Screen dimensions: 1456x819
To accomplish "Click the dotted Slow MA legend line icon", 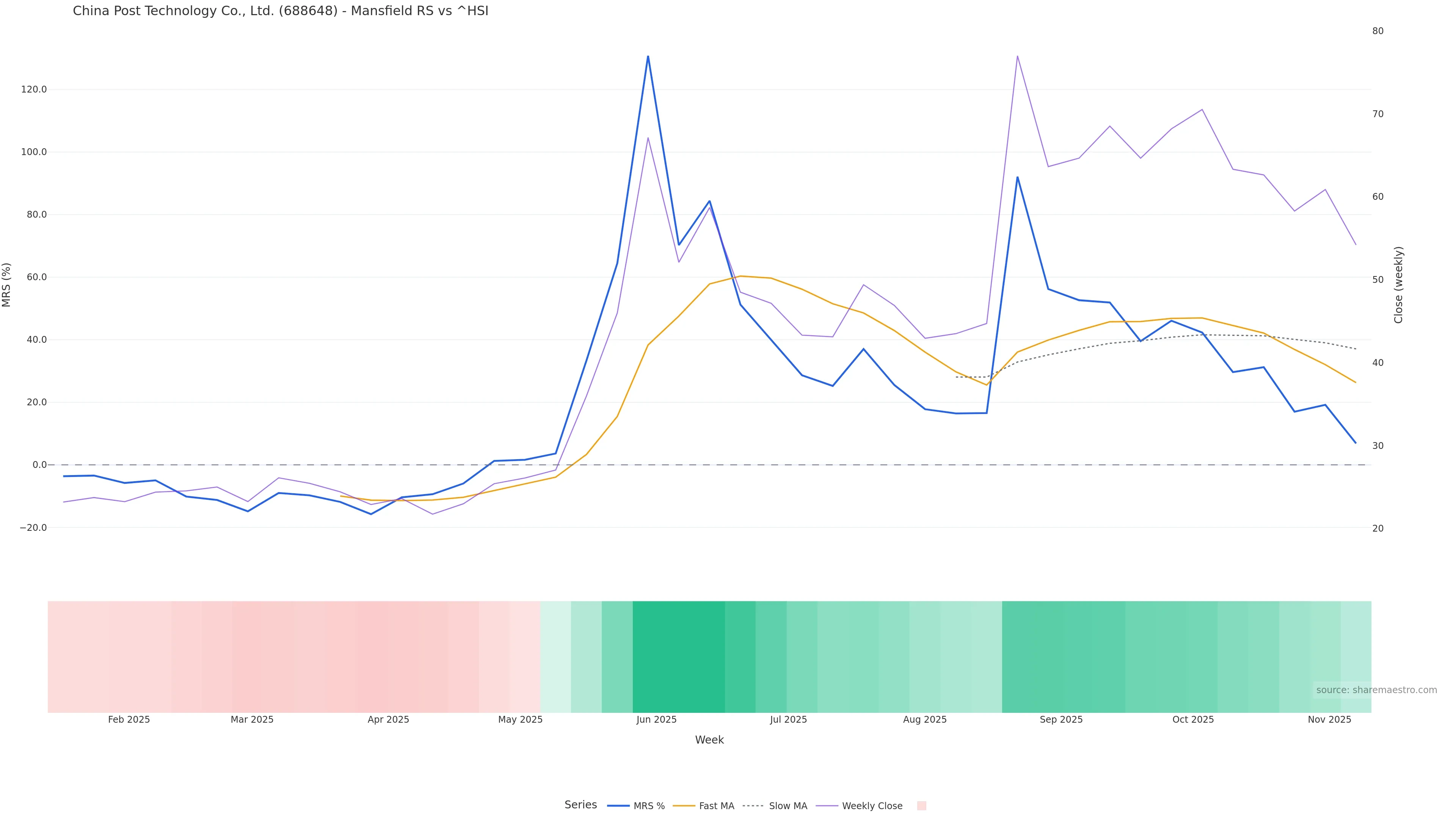I will (753, 806).
